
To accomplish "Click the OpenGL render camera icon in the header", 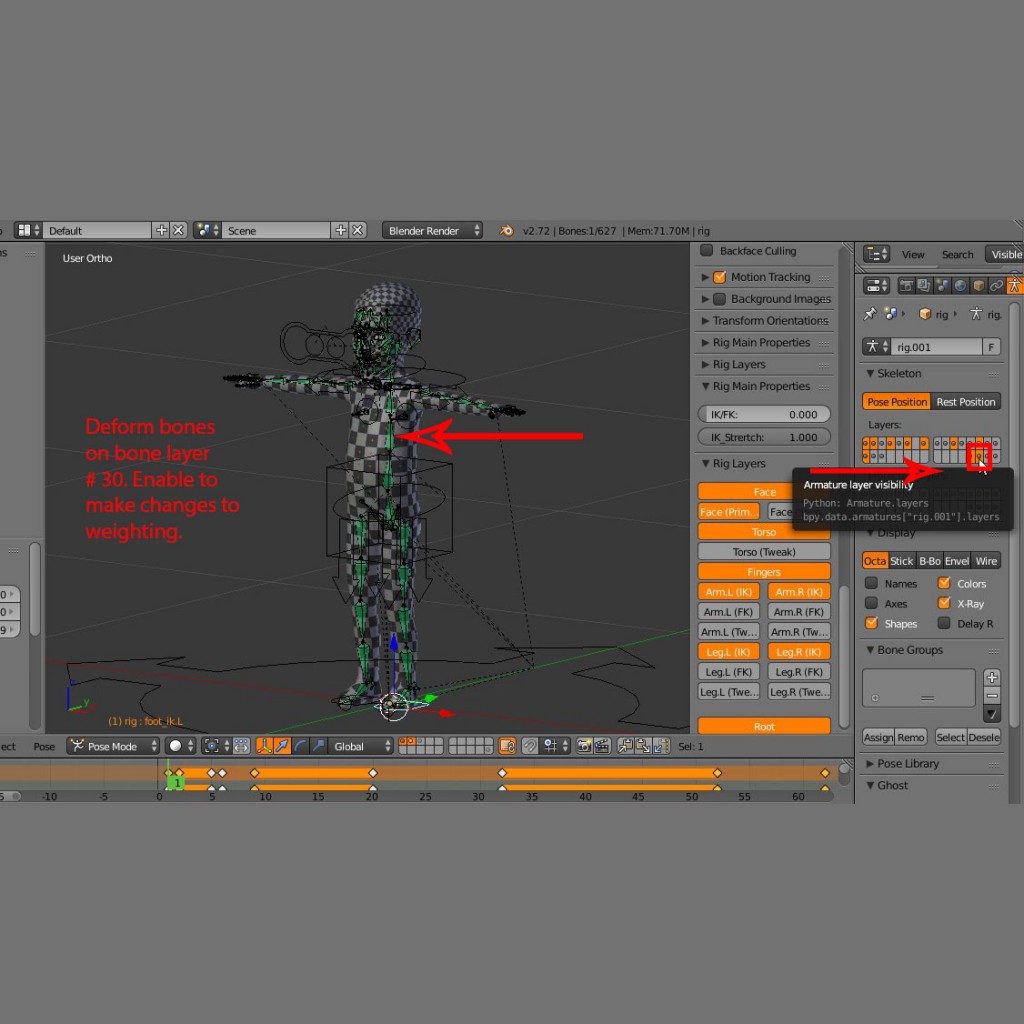I will click(x=586, y=746).
